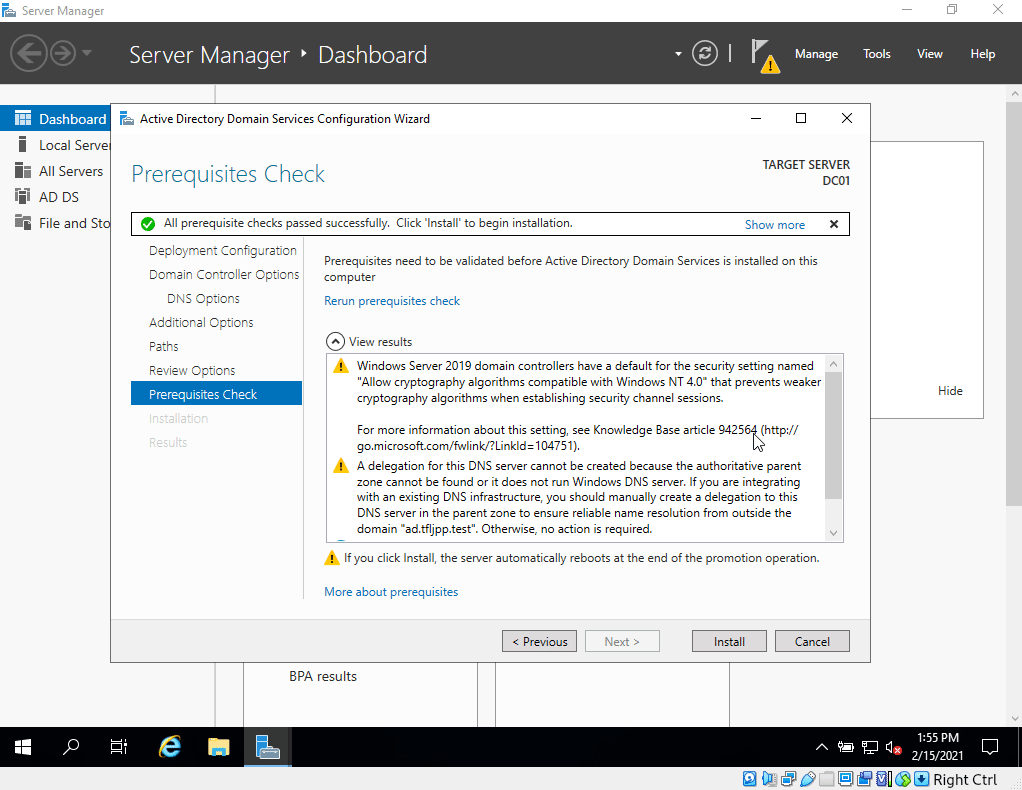The width and height of the screenshot is (1022, 790).
Task: Click the Server Manager refresh icon
Action: [x=705, y=54]
